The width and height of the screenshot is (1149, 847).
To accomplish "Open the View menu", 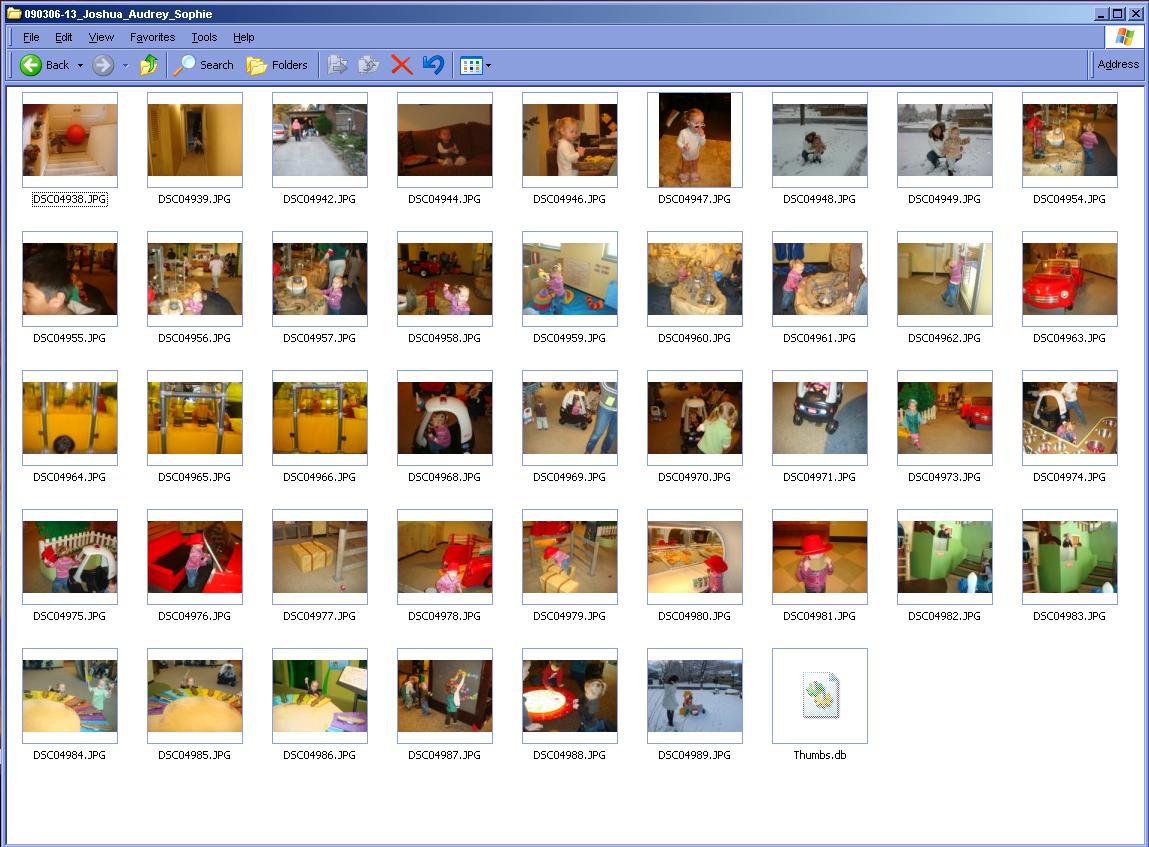I will point(101,37).
